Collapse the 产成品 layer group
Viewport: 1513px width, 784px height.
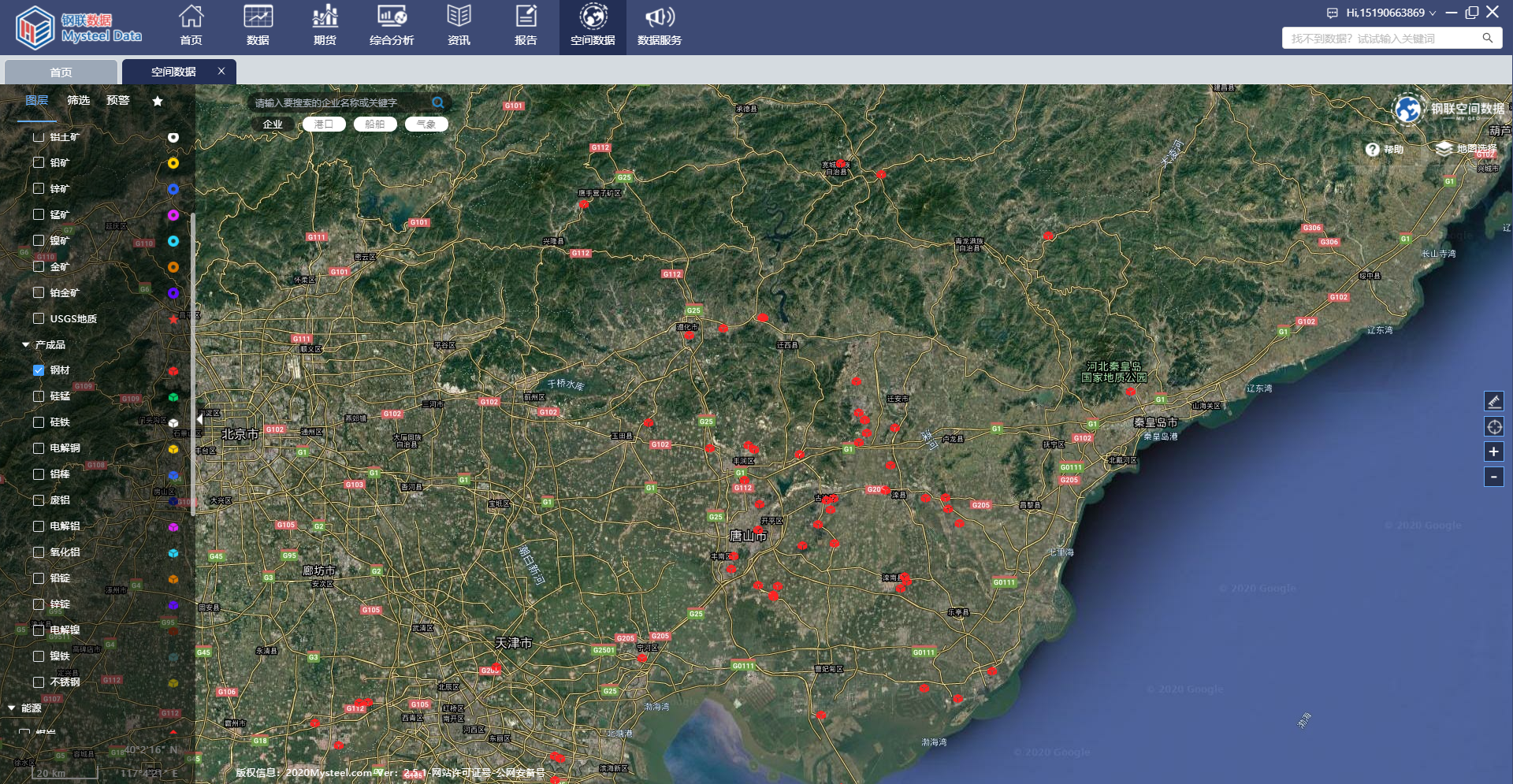coord(26,345)
